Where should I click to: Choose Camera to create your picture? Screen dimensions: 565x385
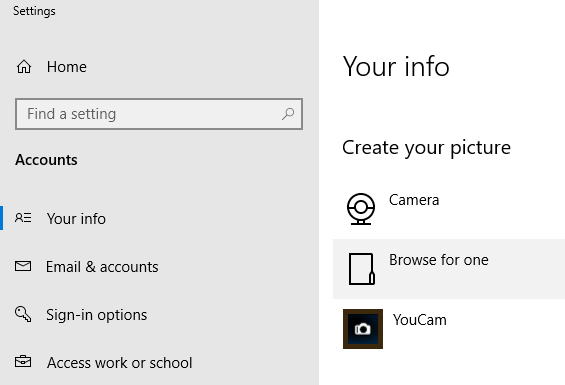(x=414, y=200)
